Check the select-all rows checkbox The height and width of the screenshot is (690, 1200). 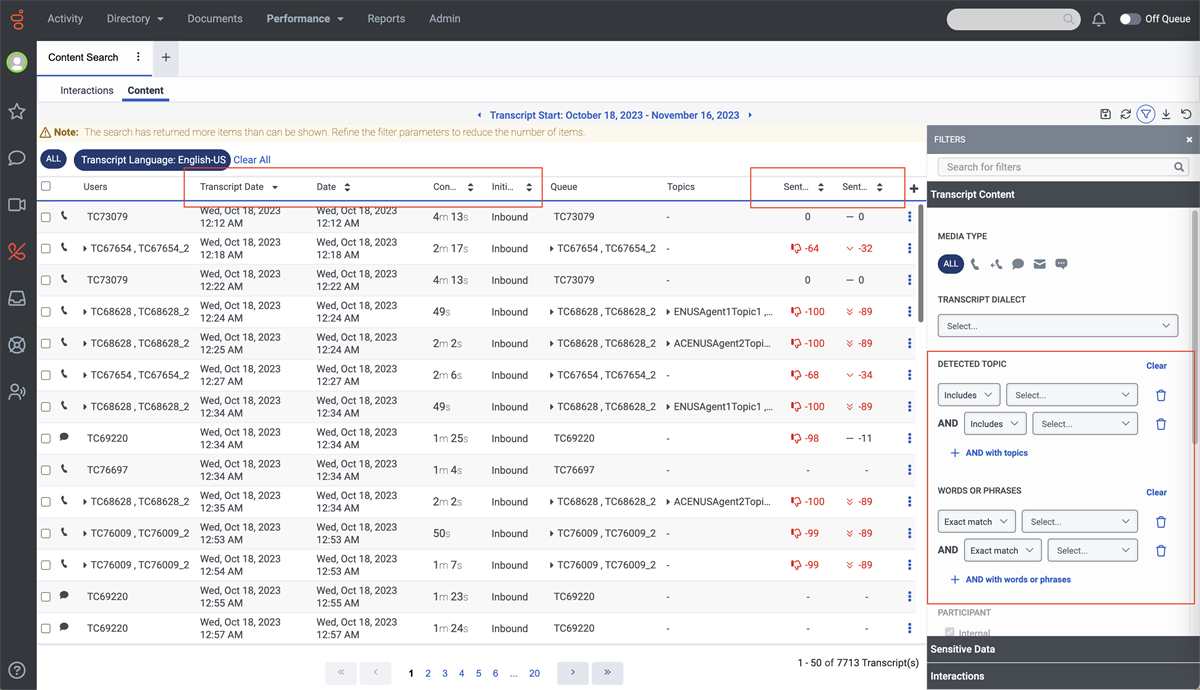46,186
